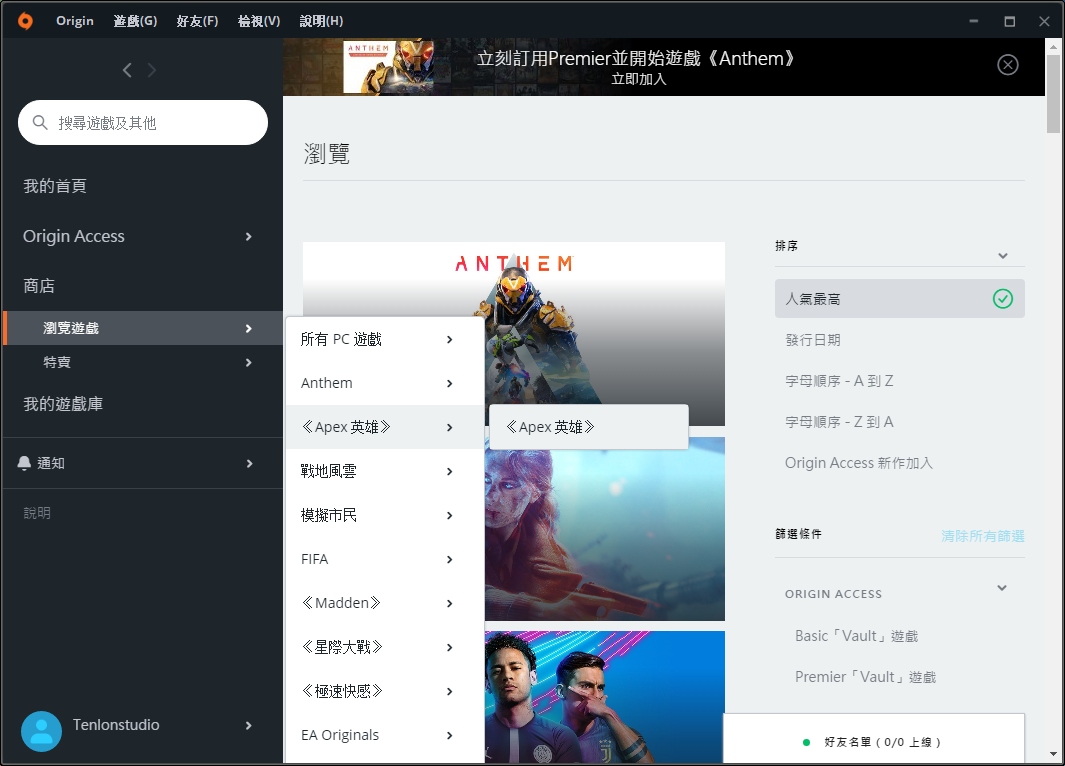This screenshot has width=1065, height=766.
Task: Collapse the ORIGIN ACCESS filter chevron
Action: (1002, 588)
